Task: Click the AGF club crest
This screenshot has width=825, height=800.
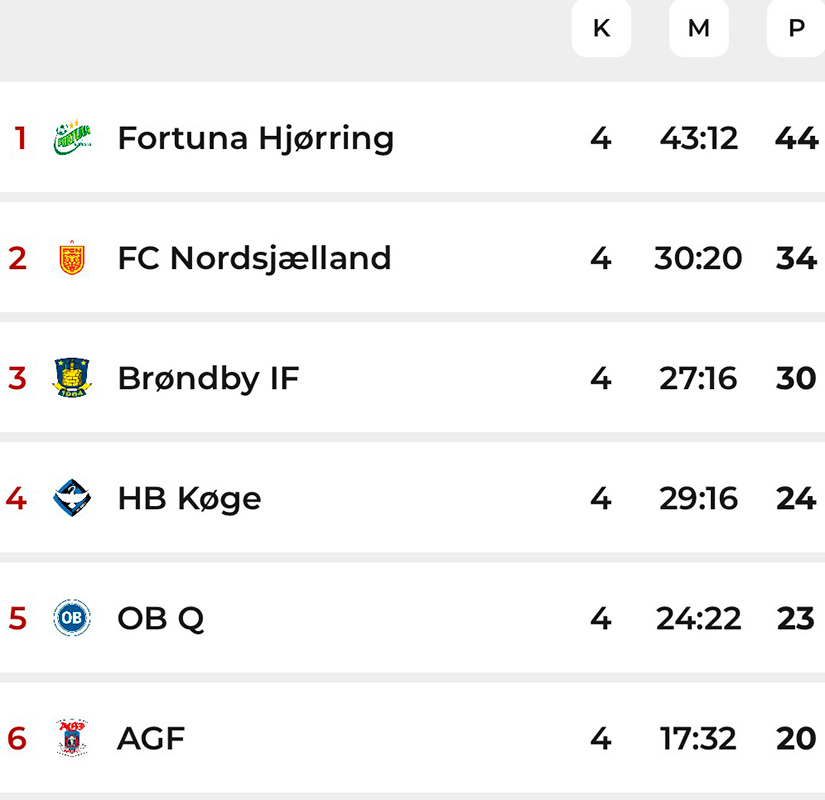Action: tap(72, 738)
